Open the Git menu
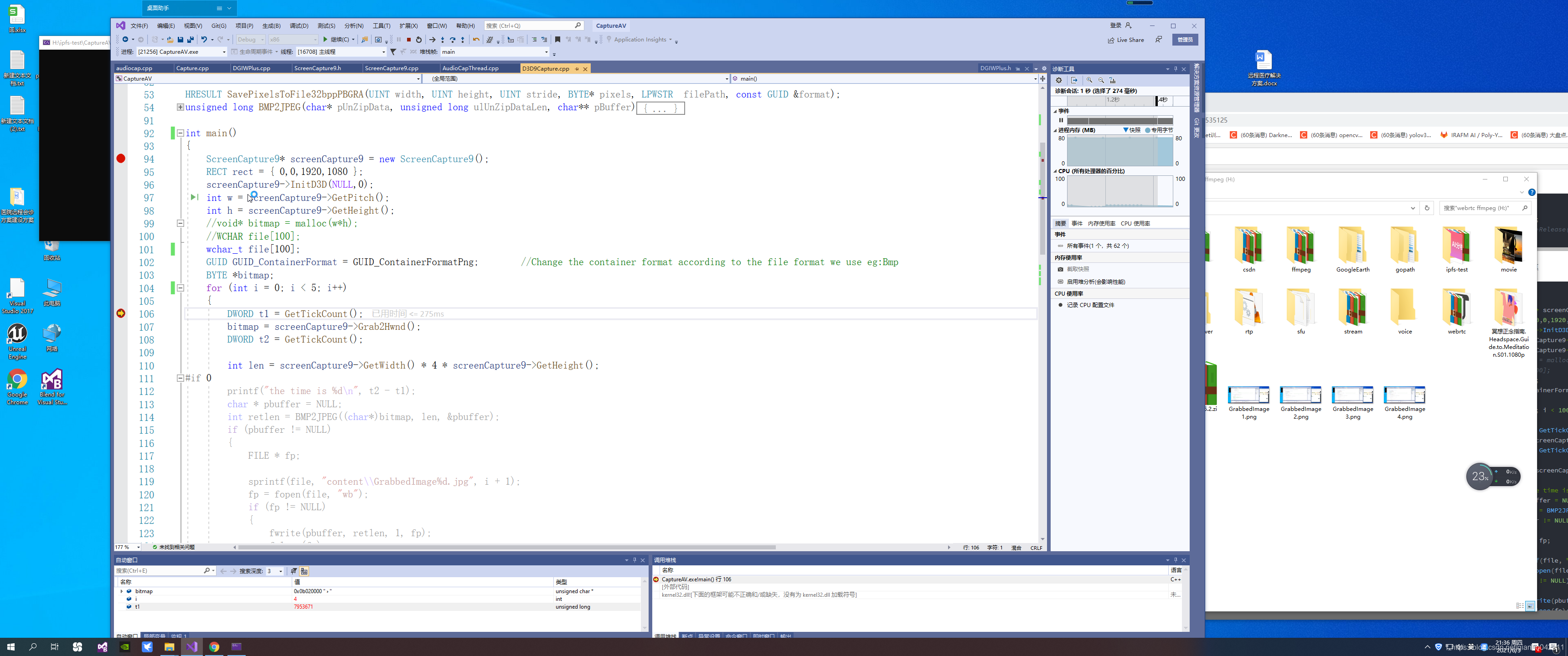The height and width of the screenshot is (656, 1568). pyautogui.click(x=218, y=26)
